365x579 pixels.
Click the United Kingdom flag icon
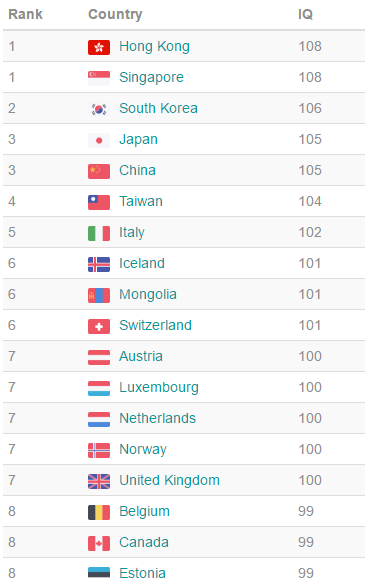coord(99,482)
